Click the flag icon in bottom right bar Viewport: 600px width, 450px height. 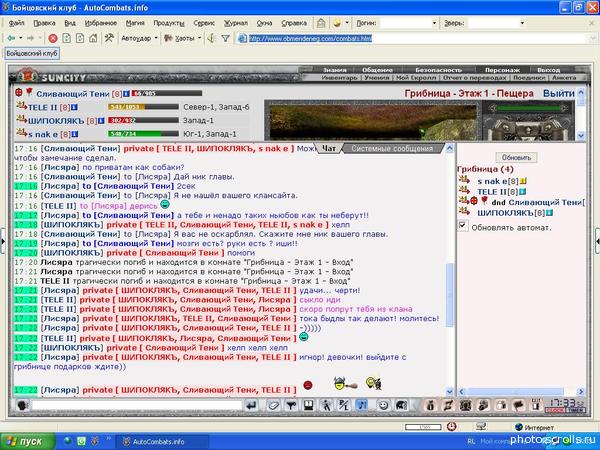518,405
